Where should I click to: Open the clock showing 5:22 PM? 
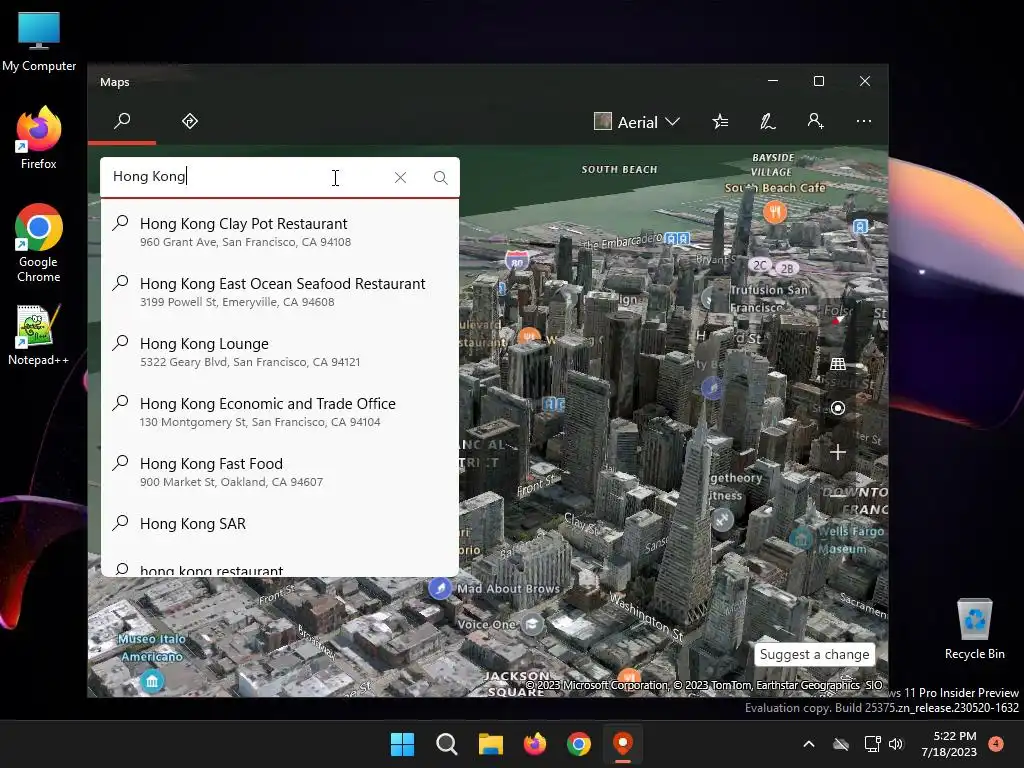click(949, 744)
